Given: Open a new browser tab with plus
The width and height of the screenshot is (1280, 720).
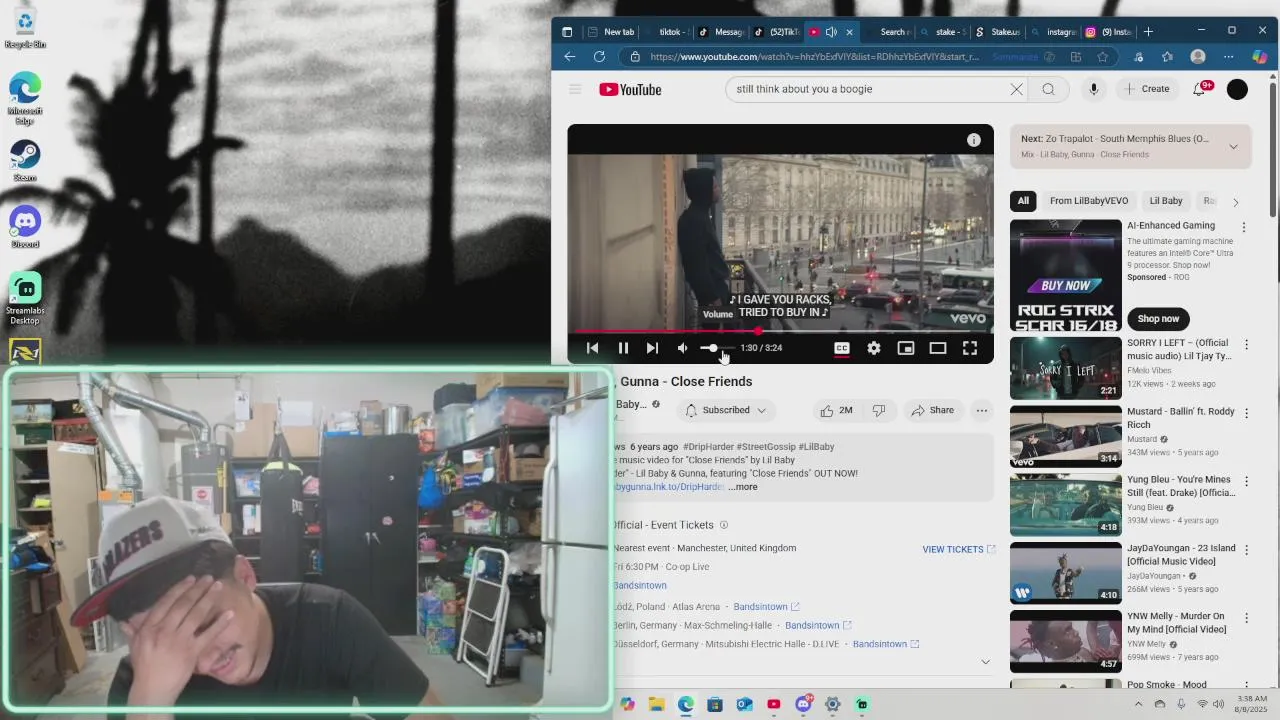Looking at the screenshot, I should click(1148, 32).
